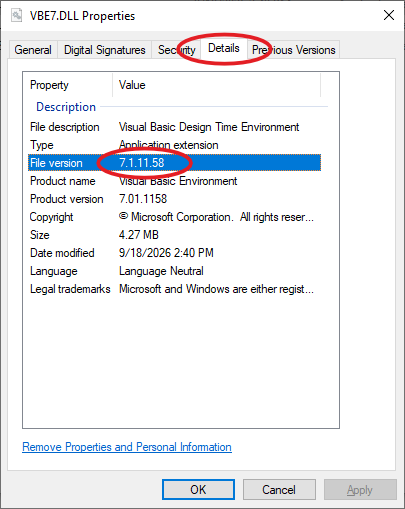Screen dimensions: 405x509
Task: Go to the Previous Versions tab
Action: point(293,50)
